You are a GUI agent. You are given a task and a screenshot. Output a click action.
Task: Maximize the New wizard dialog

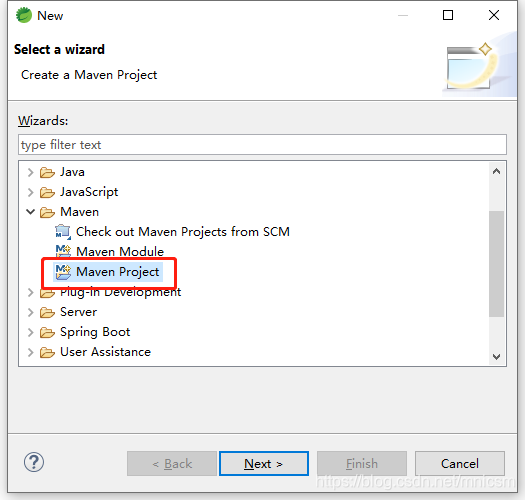coord(448,15)
